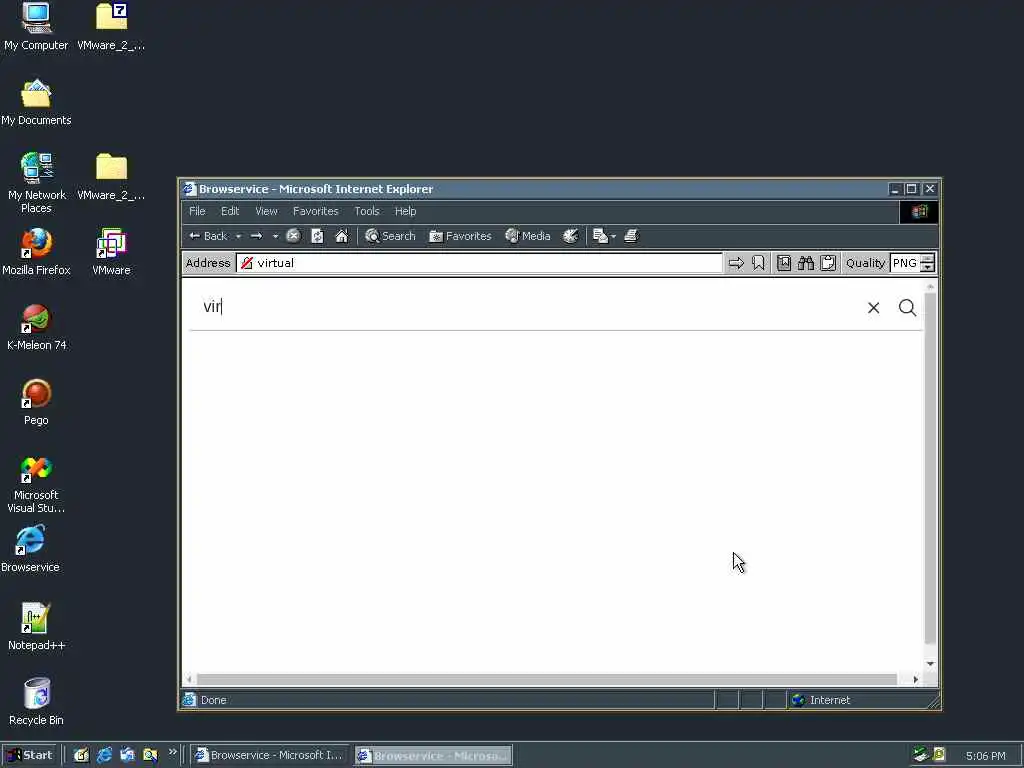Click the Go arrow next to the address bar
Screen dimensions: 1024x768
(x=736, y=263)
